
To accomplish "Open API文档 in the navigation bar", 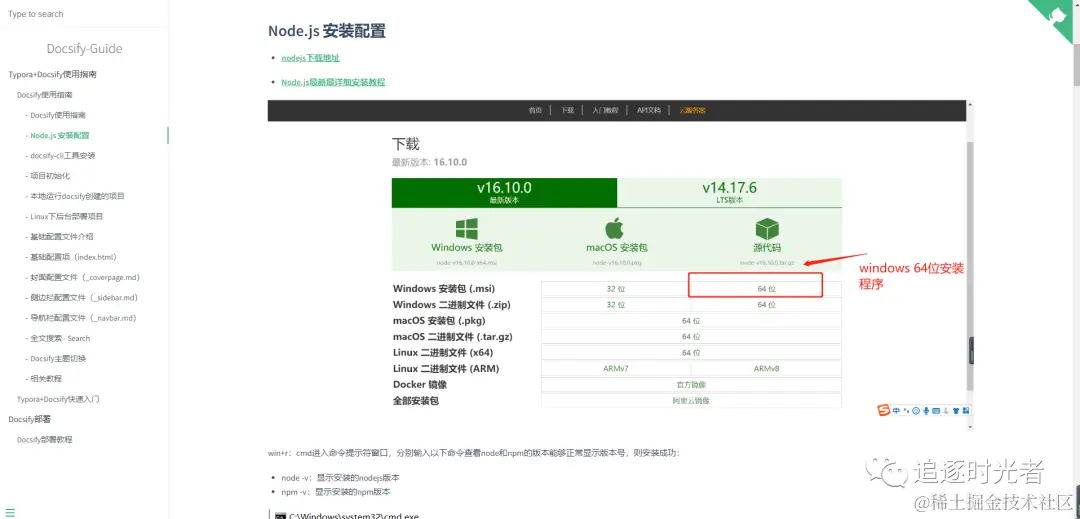I will (x=648, y=110).
